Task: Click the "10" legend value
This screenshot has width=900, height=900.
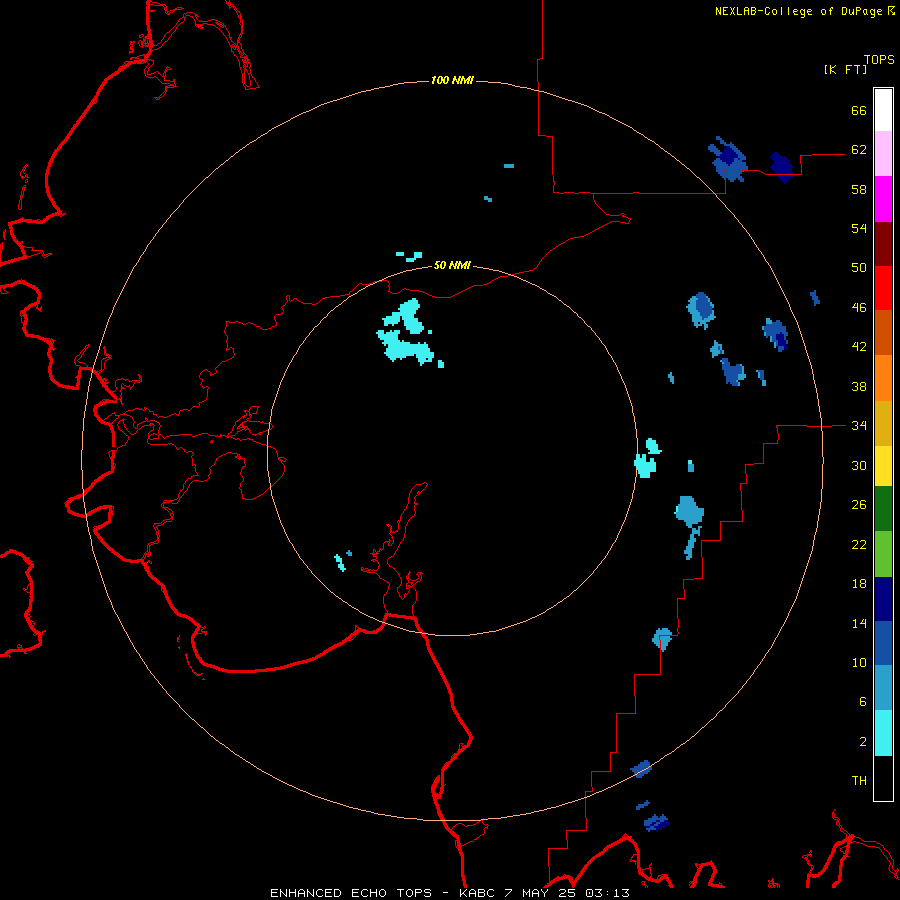Action: pyautogui.click(x=859, y=662)
